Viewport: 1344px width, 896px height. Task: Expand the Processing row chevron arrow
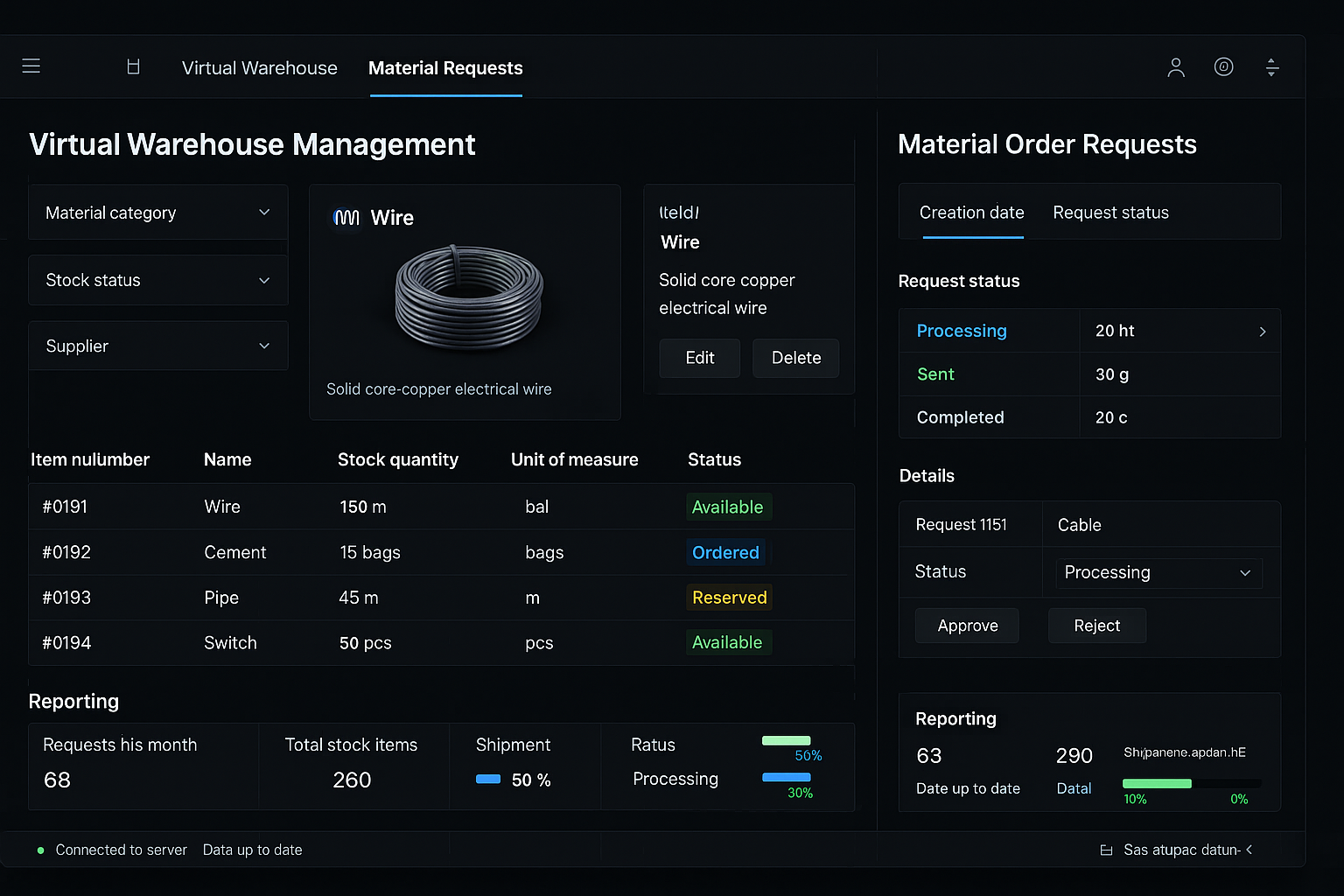(1262, 332)
